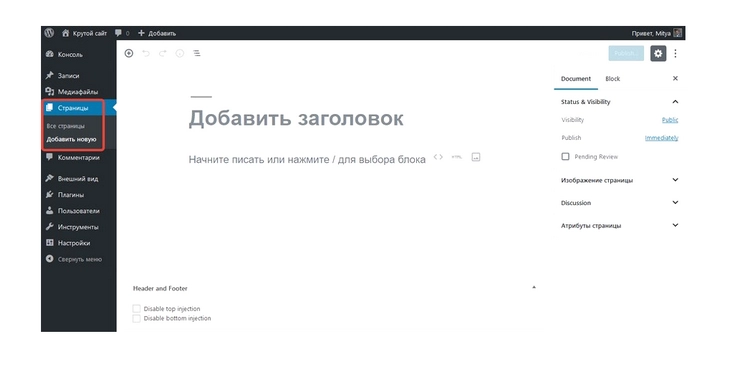The height and width of the screenshot is (375, 730).
Task: Open Медиафайлы menu
Action: click(79, 92)
